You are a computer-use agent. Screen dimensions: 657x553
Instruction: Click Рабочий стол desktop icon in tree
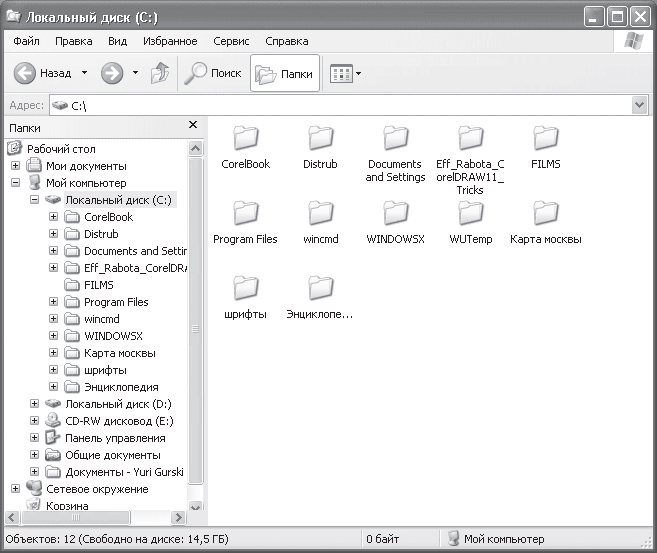click(x=15, y=148)
